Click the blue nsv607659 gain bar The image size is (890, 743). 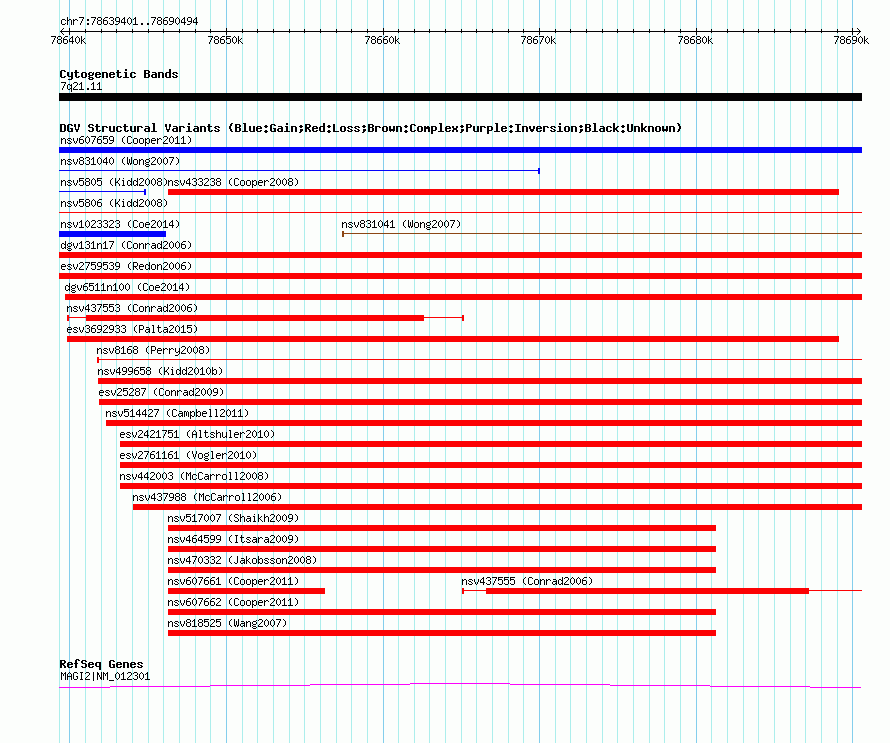(460, 150)
